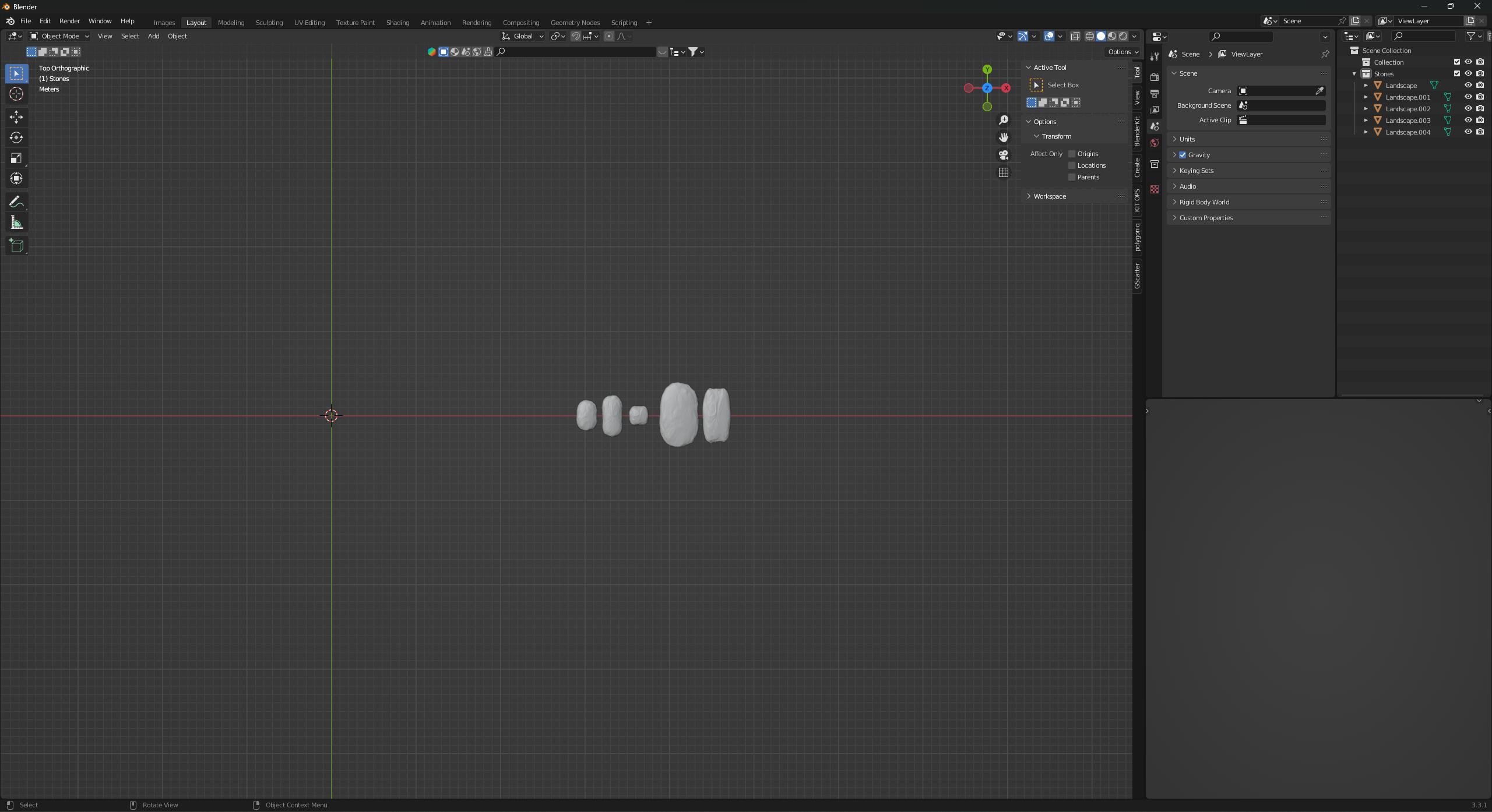Viewport: 1492px width, 812px height.
Task: Switch perspective/orthographic using grid icon
Action: [x=1004, y=172]
